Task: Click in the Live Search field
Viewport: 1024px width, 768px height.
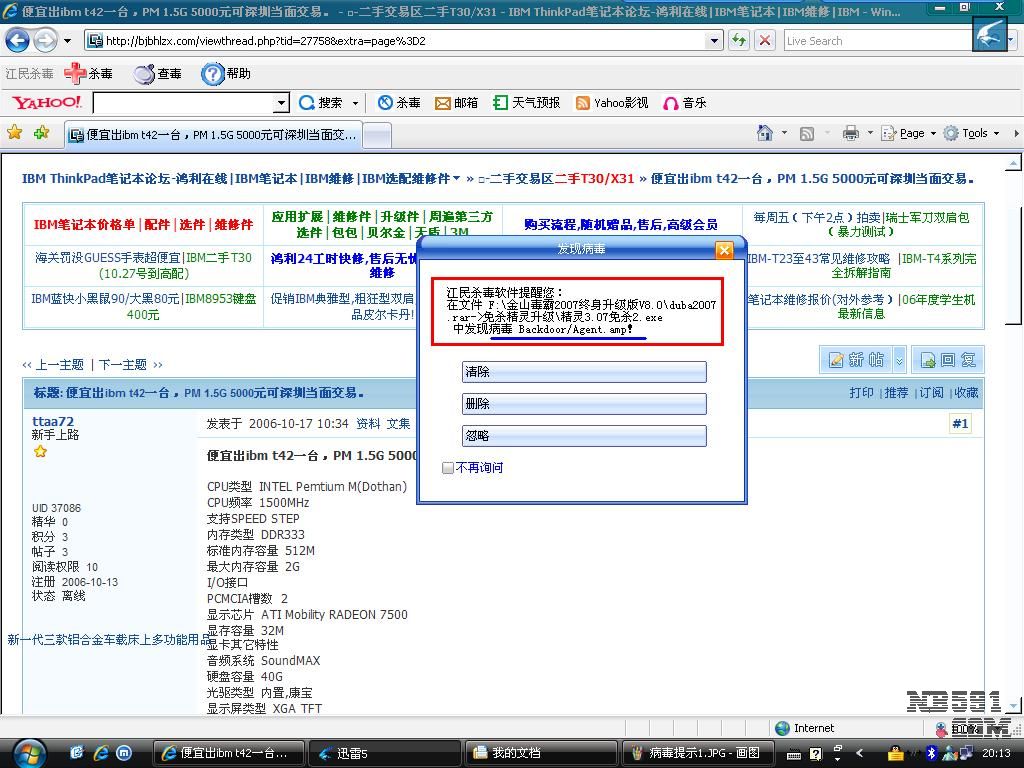Action: (x=875, y=41)
